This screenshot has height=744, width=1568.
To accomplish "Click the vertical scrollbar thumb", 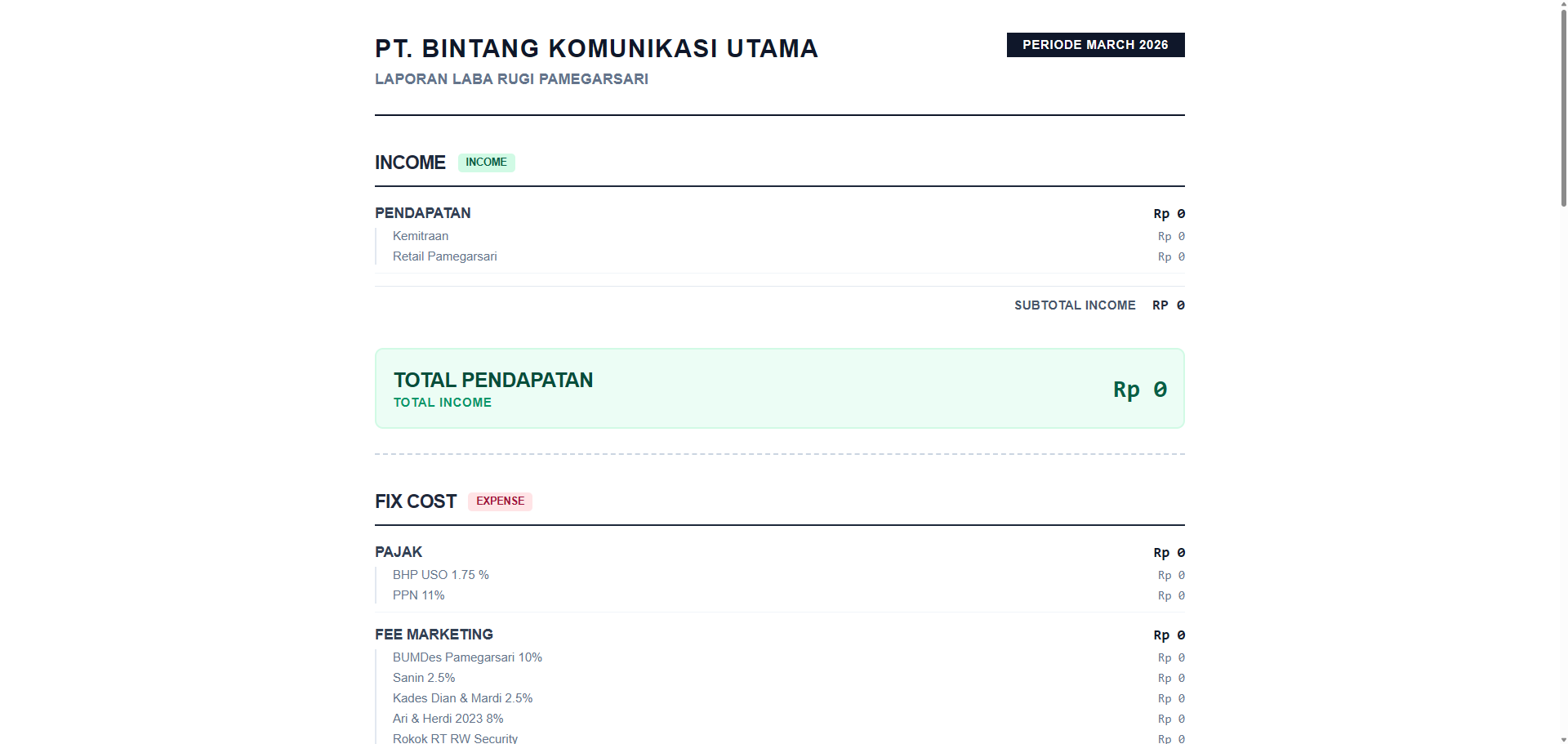I will (1563, 106).
